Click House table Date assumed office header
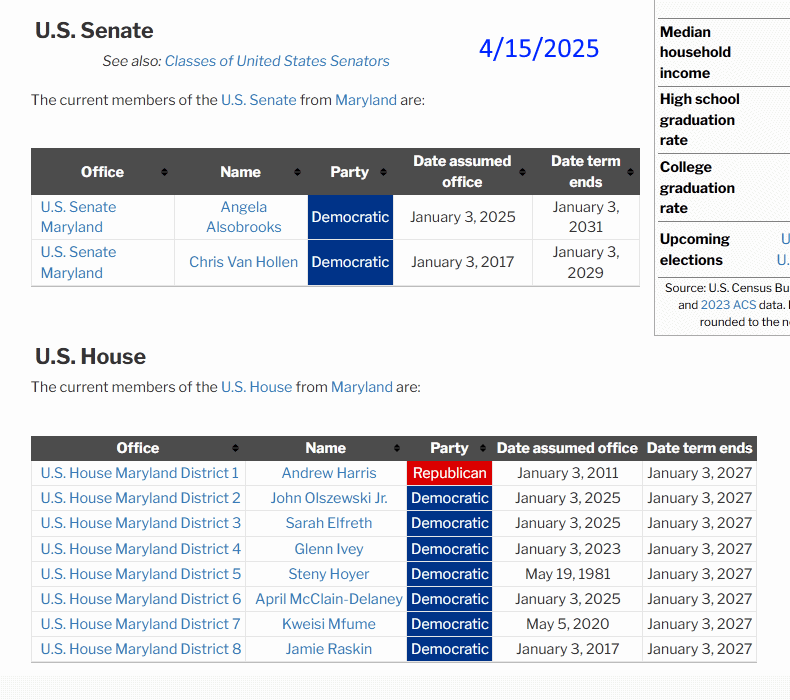790x700 pixels. (x=567, y=448)
